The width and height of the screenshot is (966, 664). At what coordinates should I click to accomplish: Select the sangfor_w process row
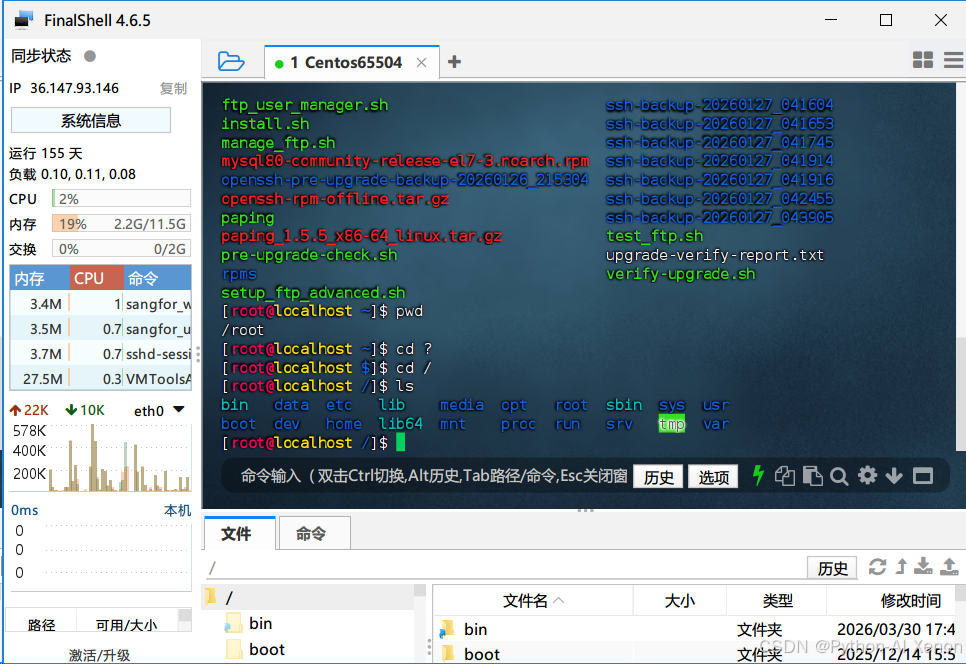tap(101, 304)
